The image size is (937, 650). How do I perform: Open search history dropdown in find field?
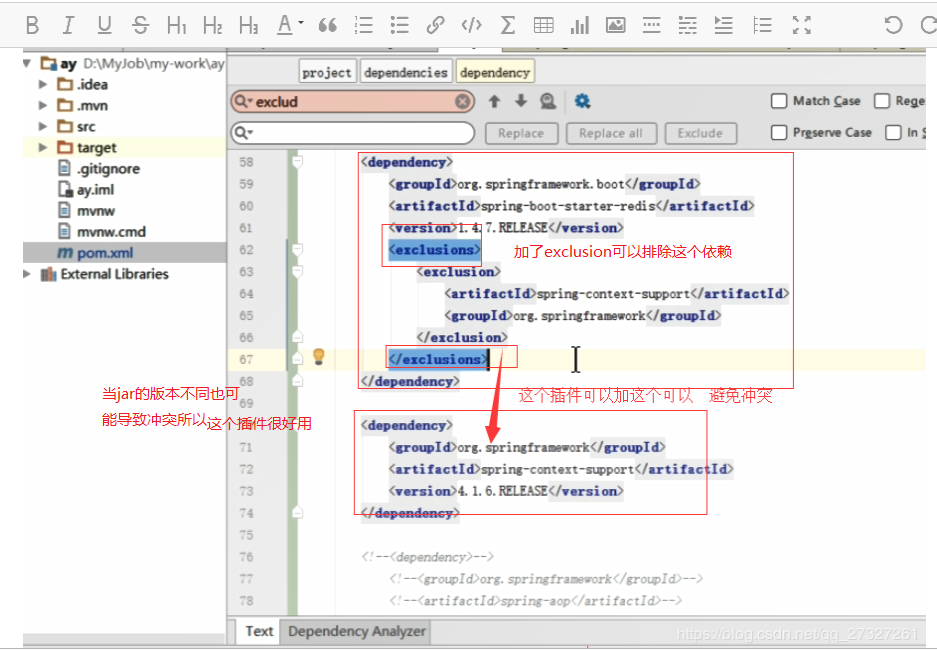click(244, 102)
